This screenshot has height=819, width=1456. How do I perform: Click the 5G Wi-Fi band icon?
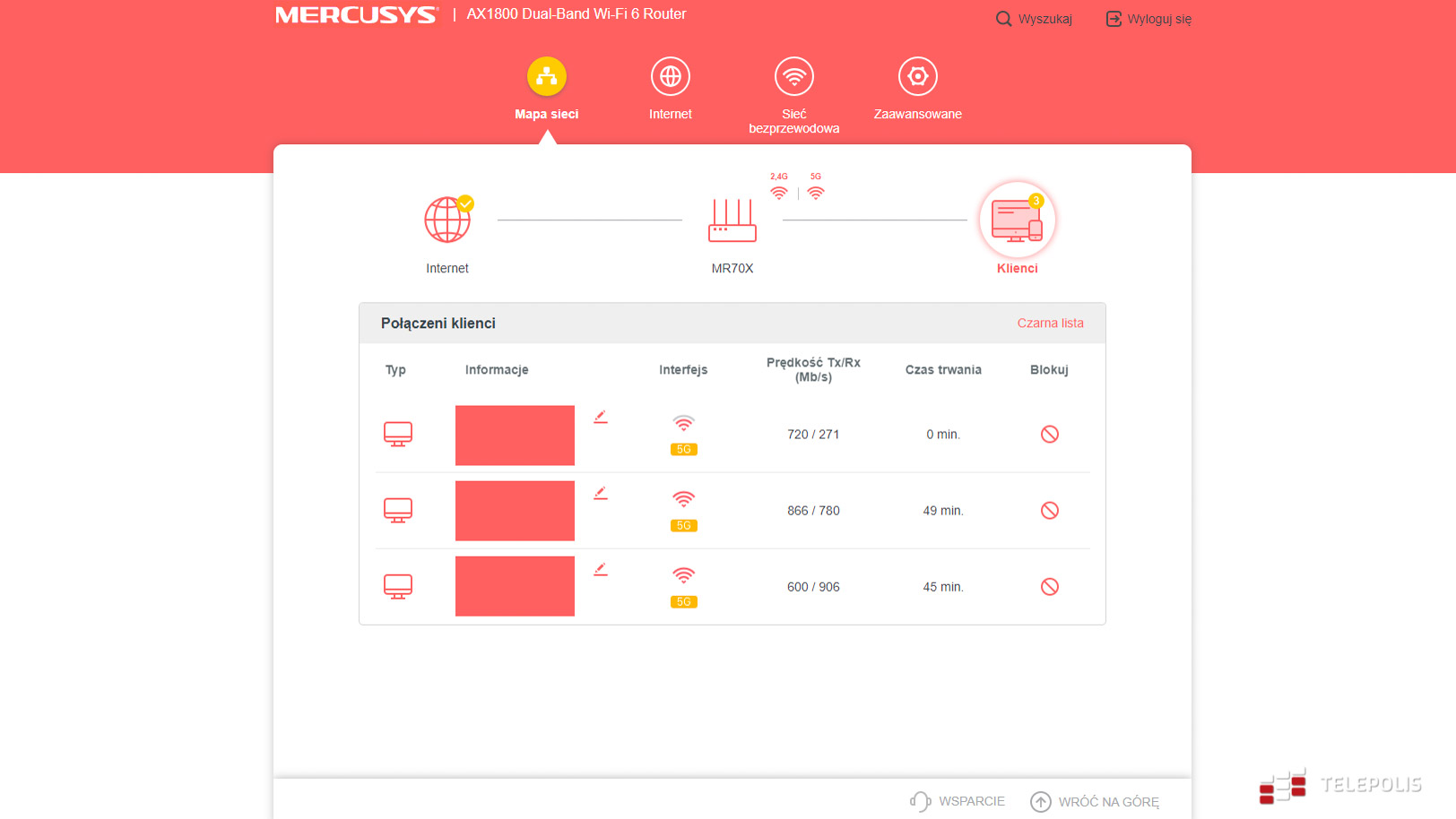pyautogui.click(x=815, y=192)
